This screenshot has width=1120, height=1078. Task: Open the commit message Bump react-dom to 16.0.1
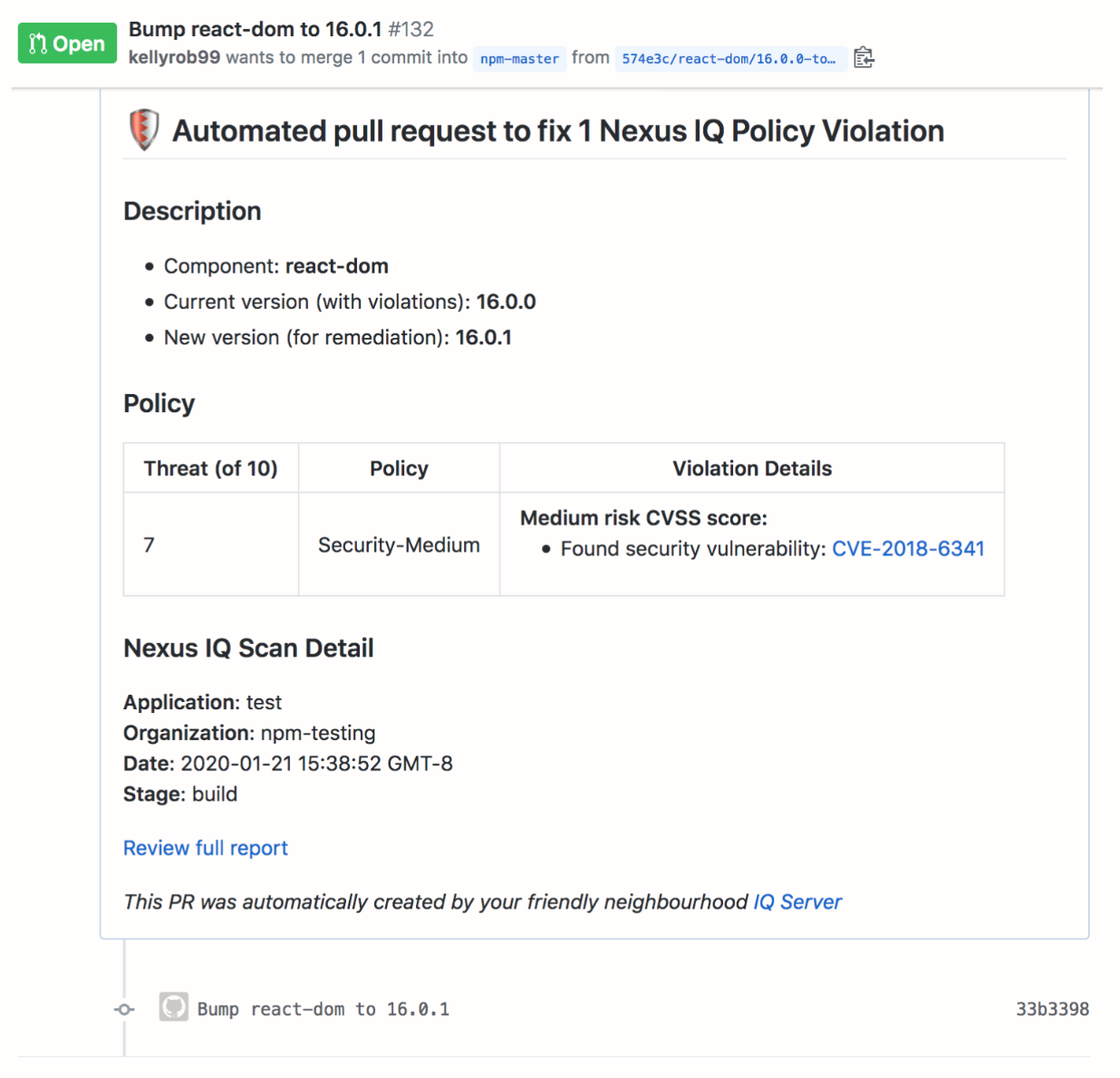323,1009
